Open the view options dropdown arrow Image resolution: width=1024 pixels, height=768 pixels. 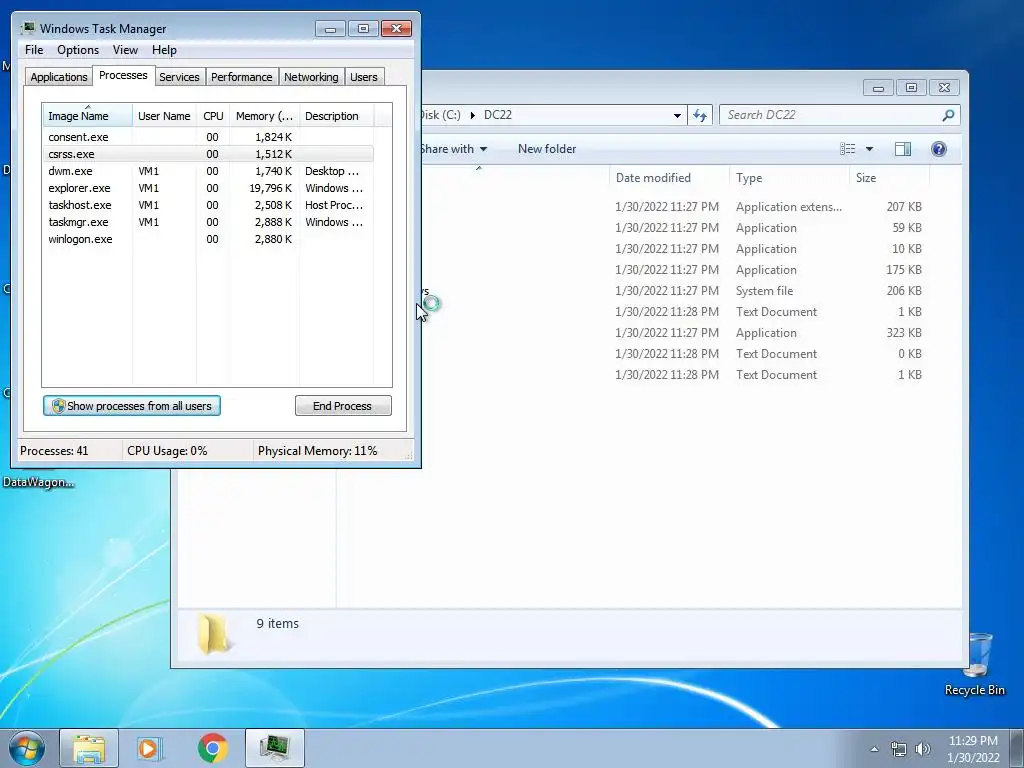pyautogui.click(x=869, y=149)
